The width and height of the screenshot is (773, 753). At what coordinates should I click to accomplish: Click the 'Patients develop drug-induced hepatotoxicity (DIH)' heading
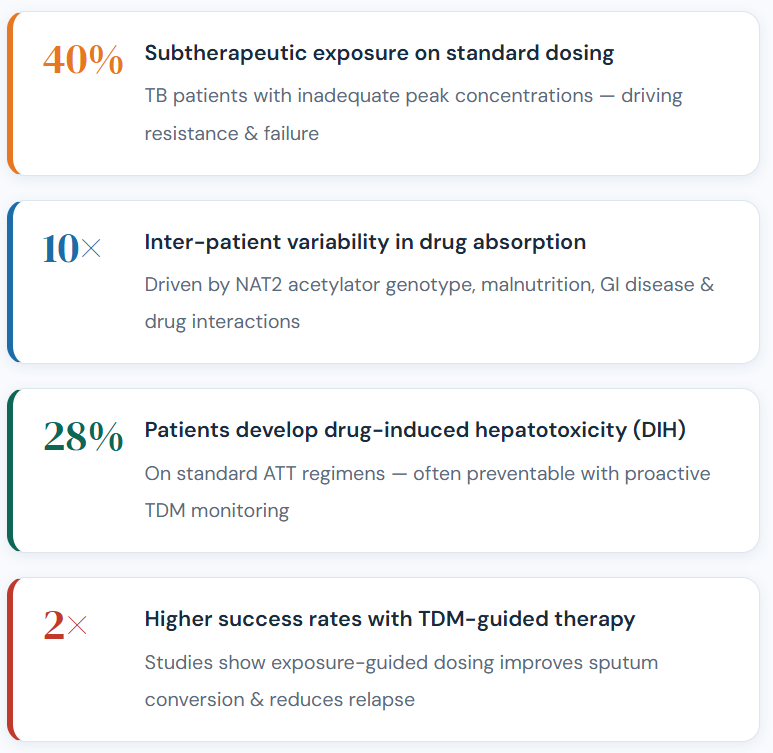415,430
